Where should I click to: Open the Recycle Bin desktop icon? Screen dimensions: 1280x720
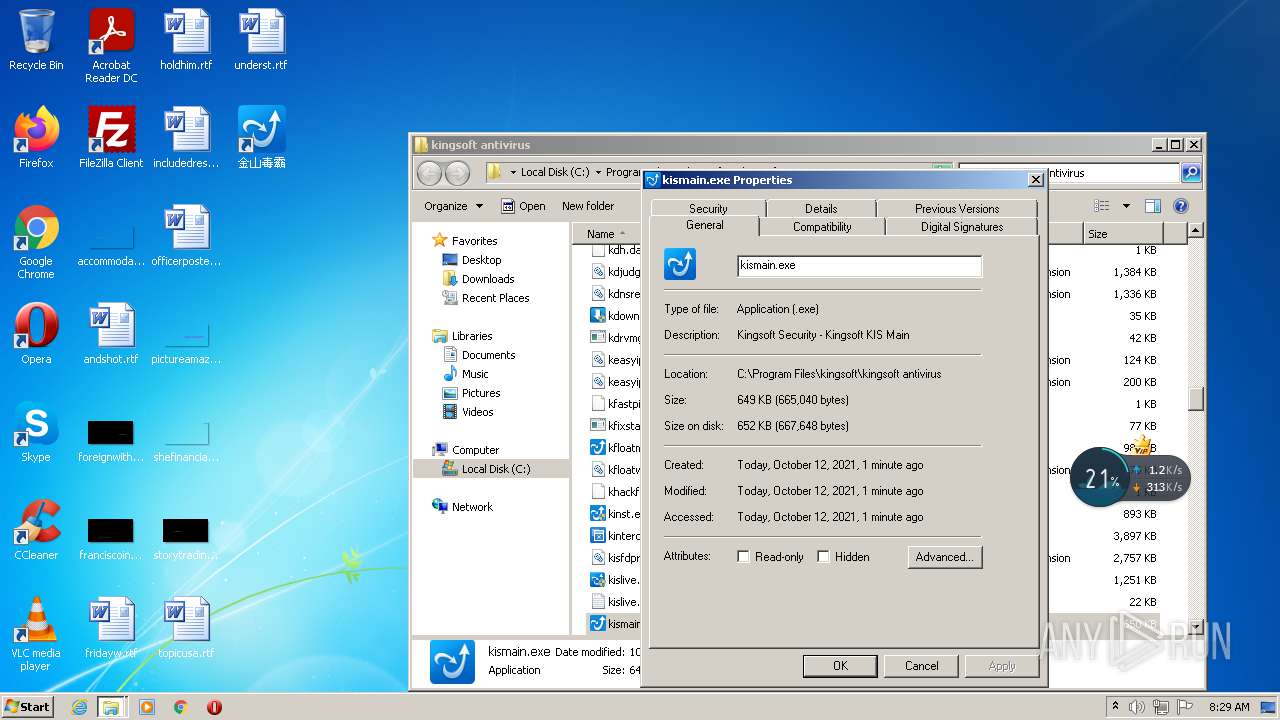36,40
